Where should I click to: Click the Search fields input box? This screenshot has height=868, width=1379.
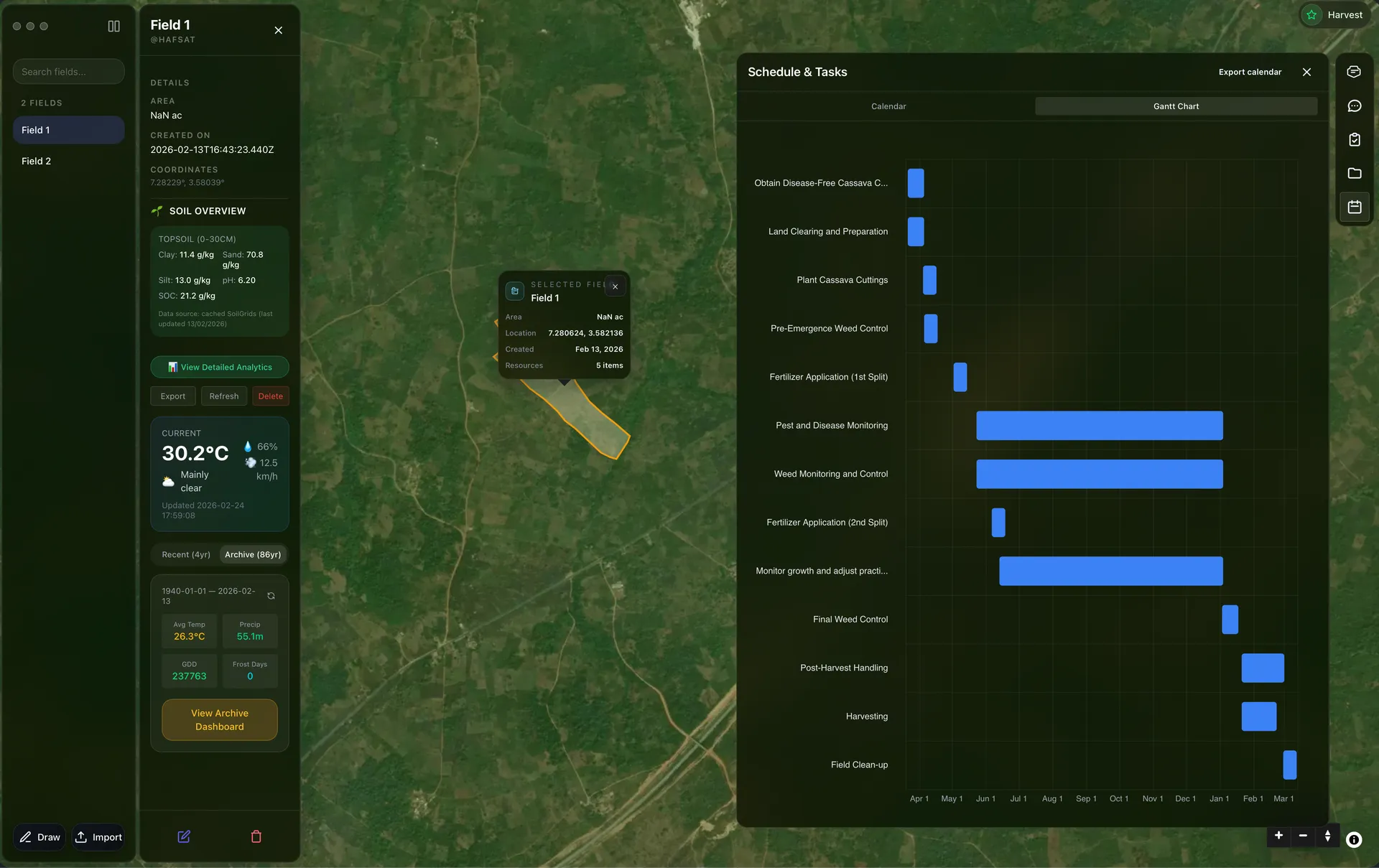pyautogui.click(x=68, y=72)
